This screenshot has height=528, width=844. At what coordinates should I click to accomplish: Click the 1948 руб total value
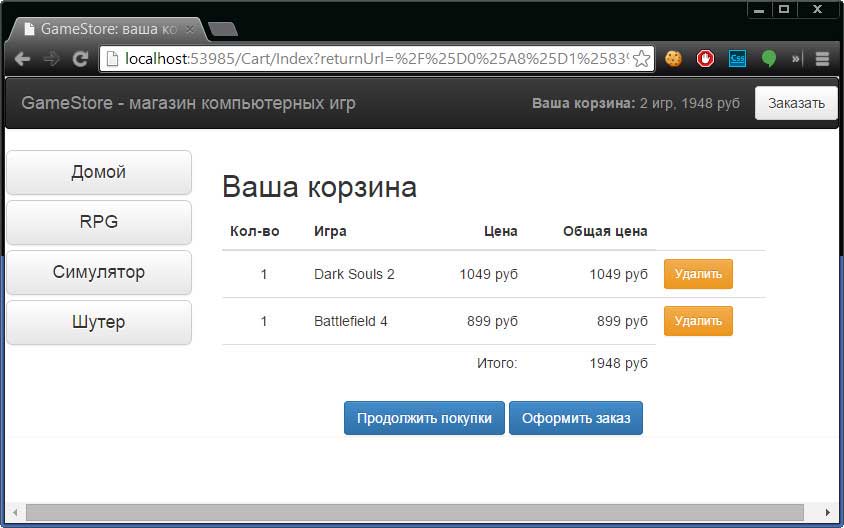point(618,363)
